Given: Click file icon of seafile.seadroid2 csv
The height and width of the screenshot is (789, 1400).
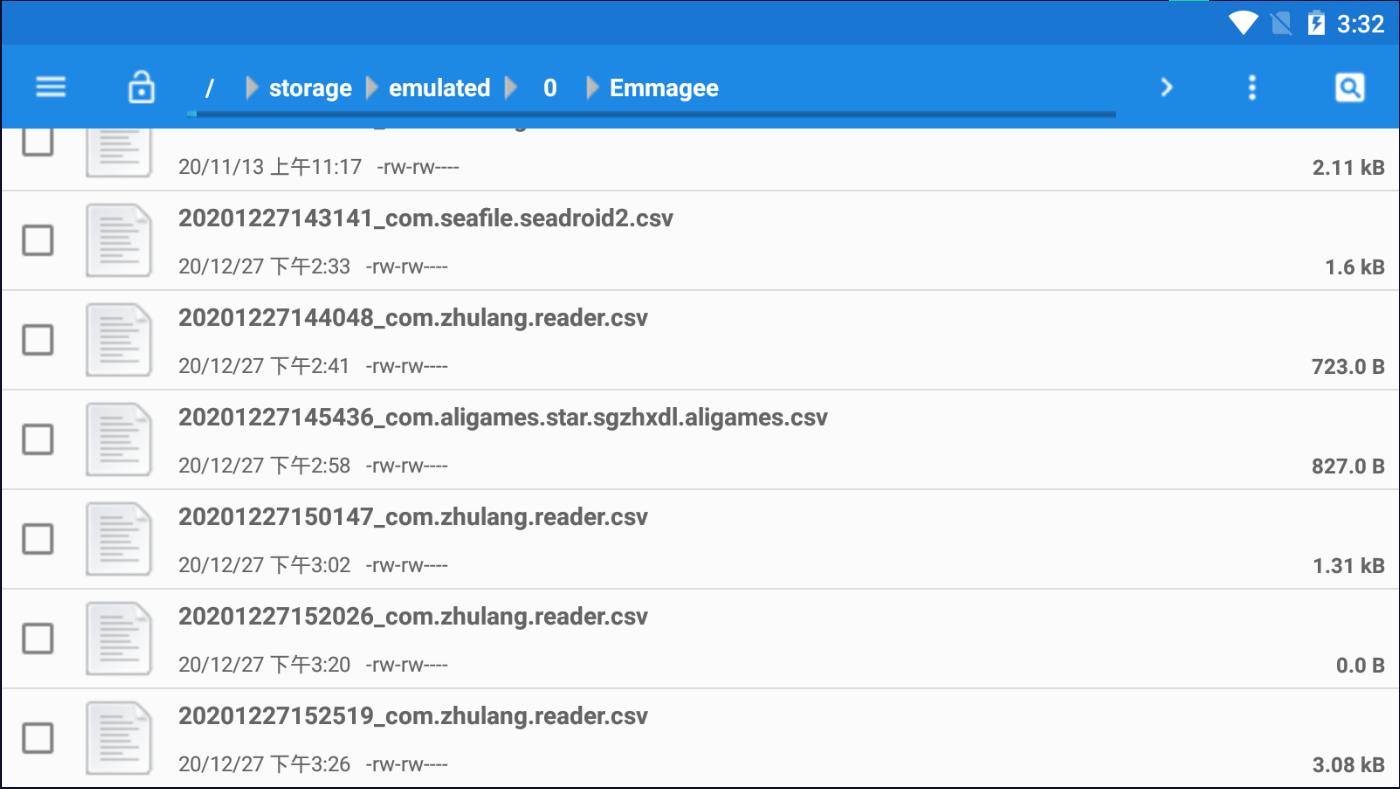Looking at the screenshot, I should pos(119,240).
